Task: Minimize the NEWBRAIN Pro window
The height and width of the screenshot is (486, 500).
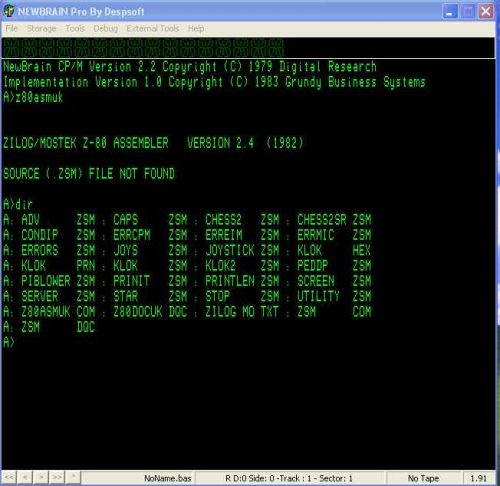Action: click(x=450, y=12)
